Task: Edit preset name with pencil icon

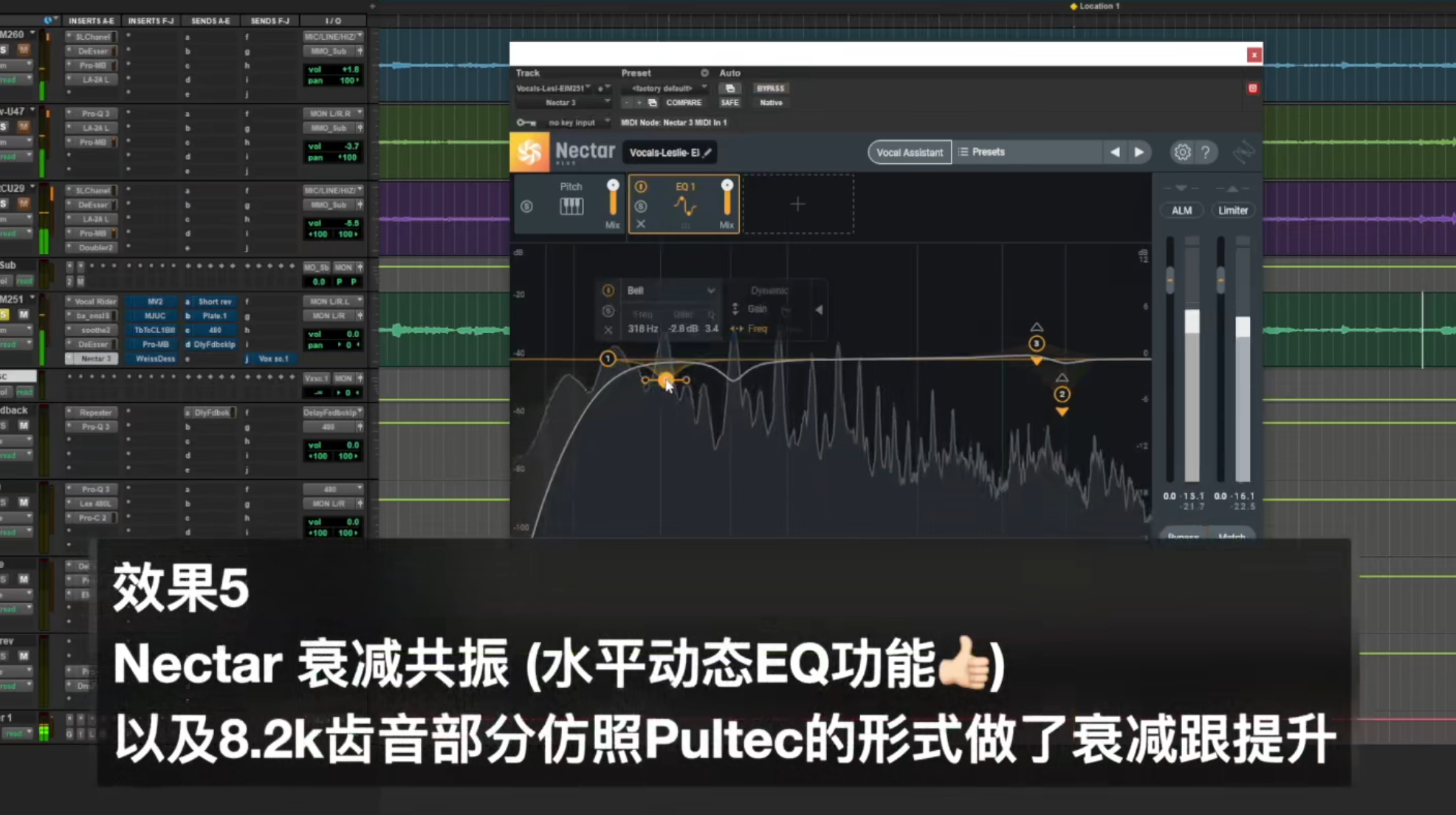Action: pos(707,153)
